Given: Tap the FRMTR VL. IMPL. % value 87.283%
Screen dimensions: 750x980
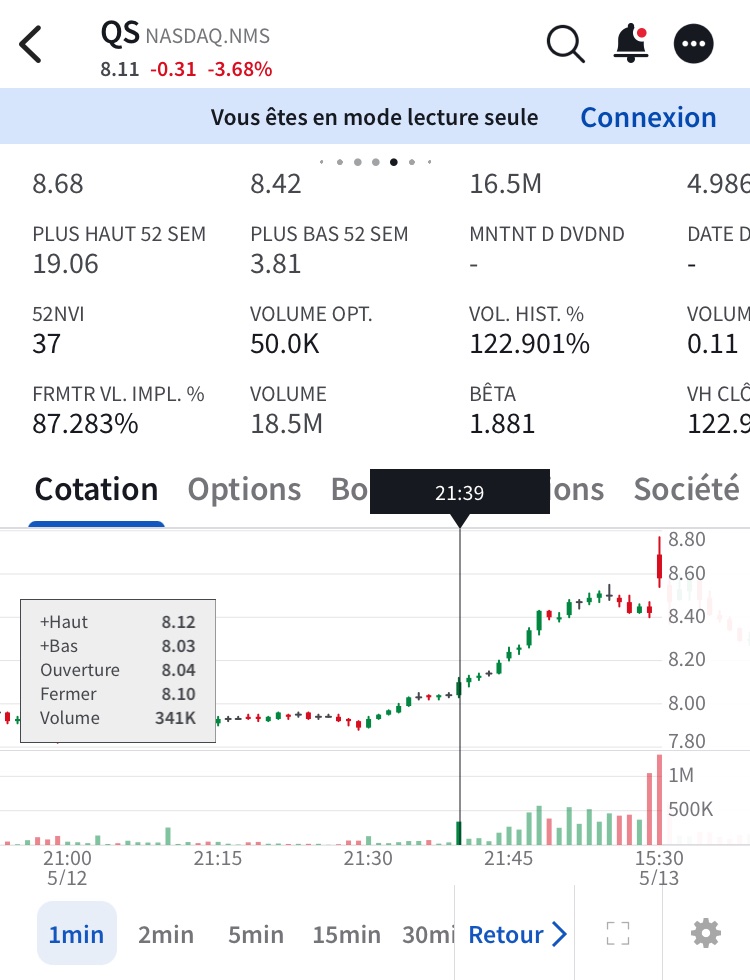Looking at the screenshot, I should 86,424.
